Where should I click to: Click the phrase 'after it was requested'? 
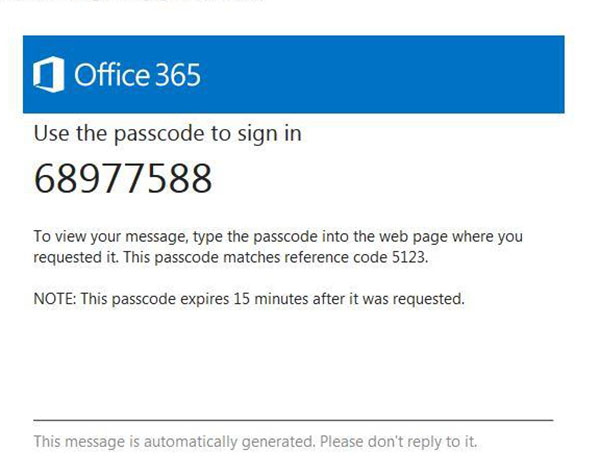click(x=388, y=298)
